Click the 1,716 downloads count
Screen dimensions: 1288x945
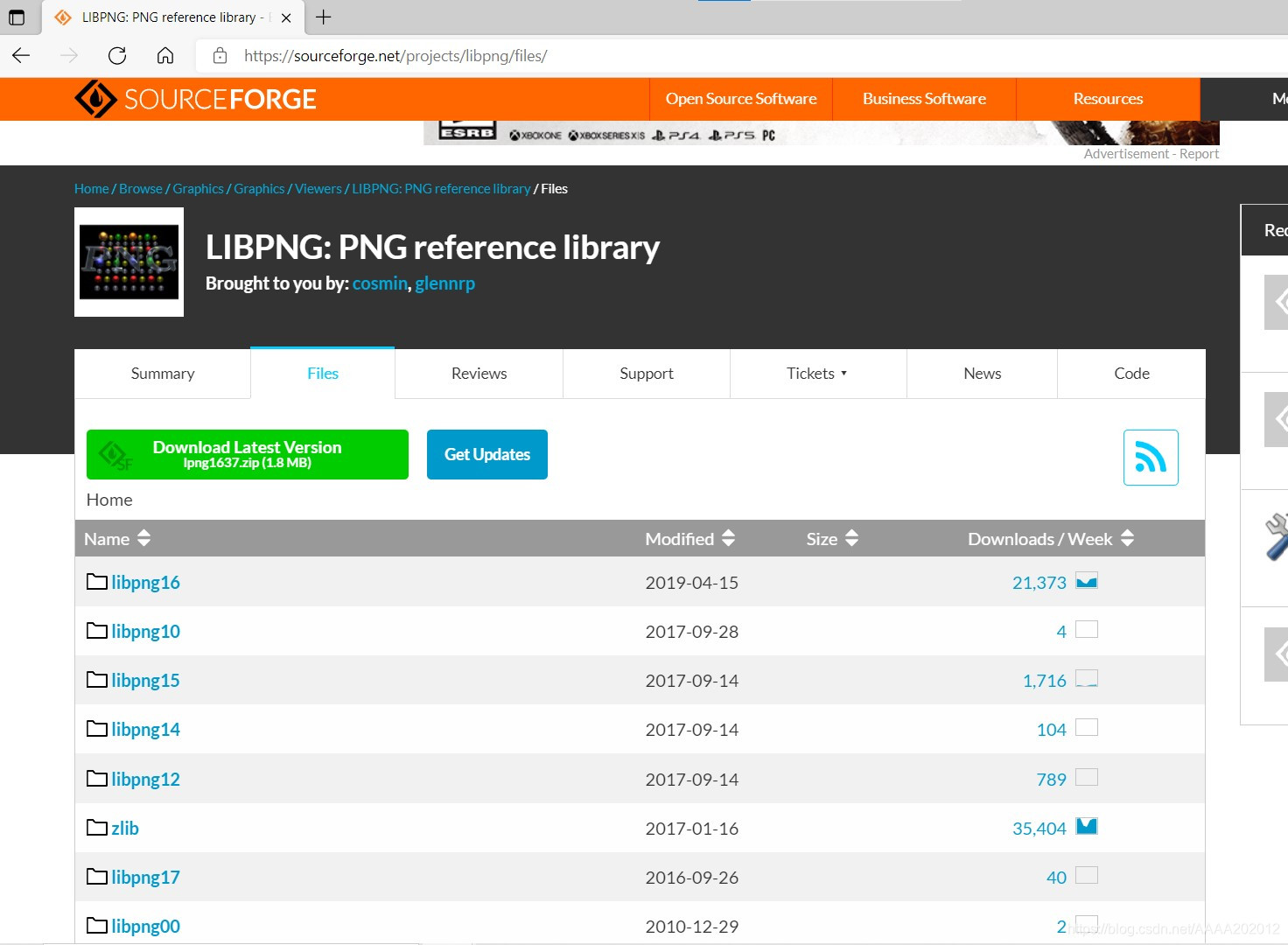click(x=1045, y=681)
